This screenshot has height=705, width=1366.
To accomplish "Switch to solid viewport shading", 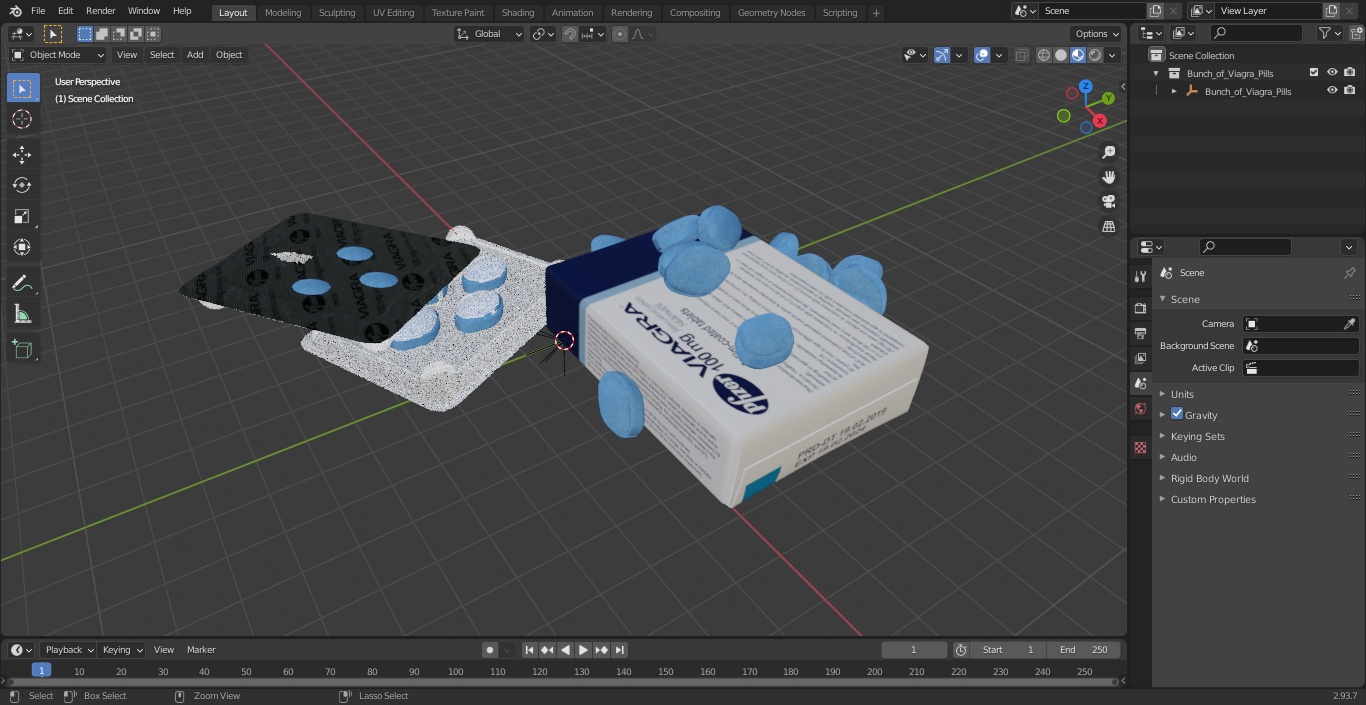I will 1061,55.
